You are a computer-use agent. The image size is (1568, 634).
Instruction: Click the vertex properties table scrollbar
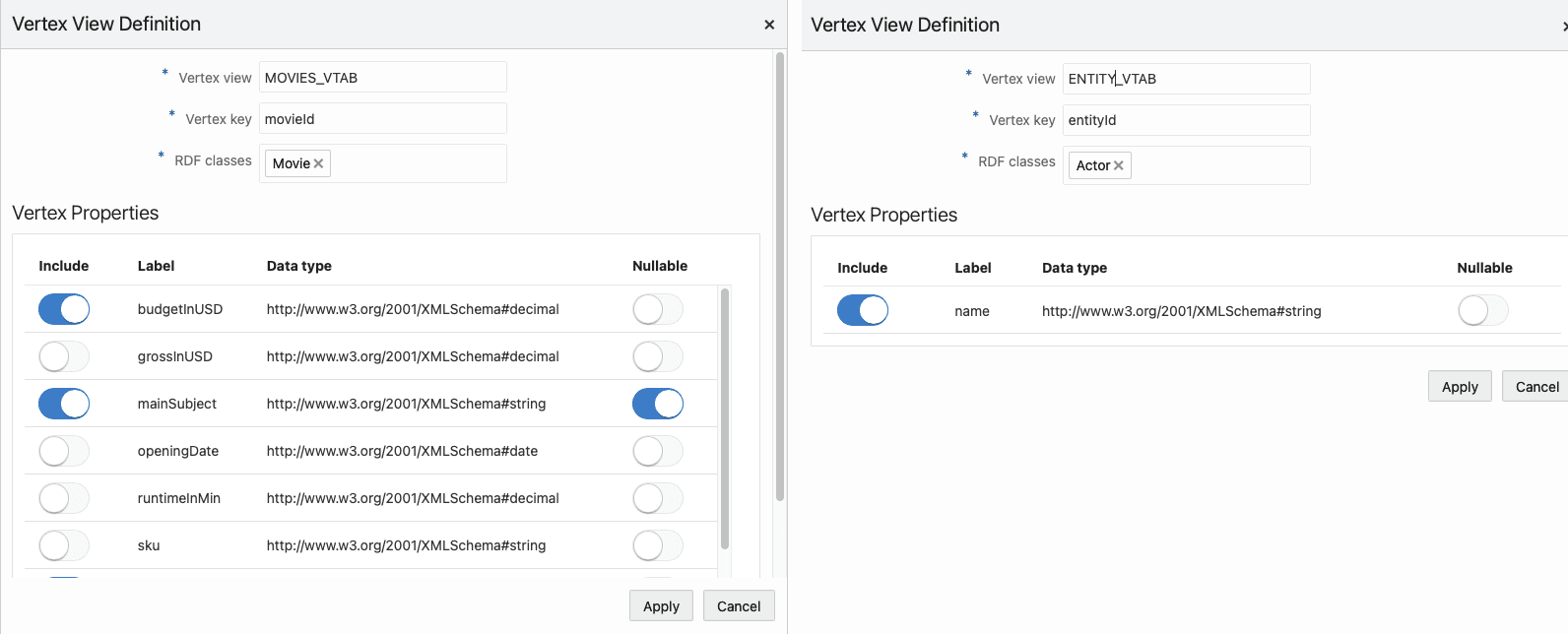pyautogui.click(x=725, y=418)
